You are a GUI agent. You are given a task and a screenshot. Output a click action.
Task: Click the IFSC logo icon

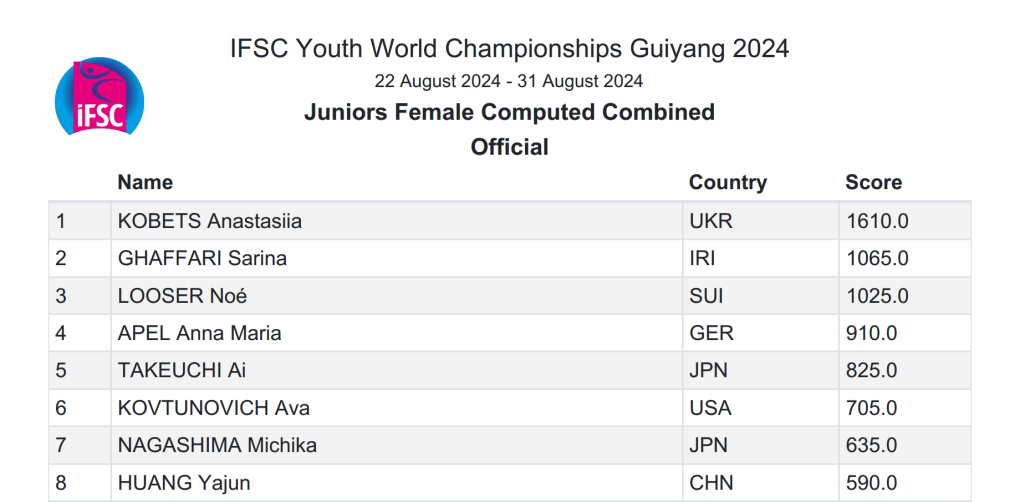[99, 96]
